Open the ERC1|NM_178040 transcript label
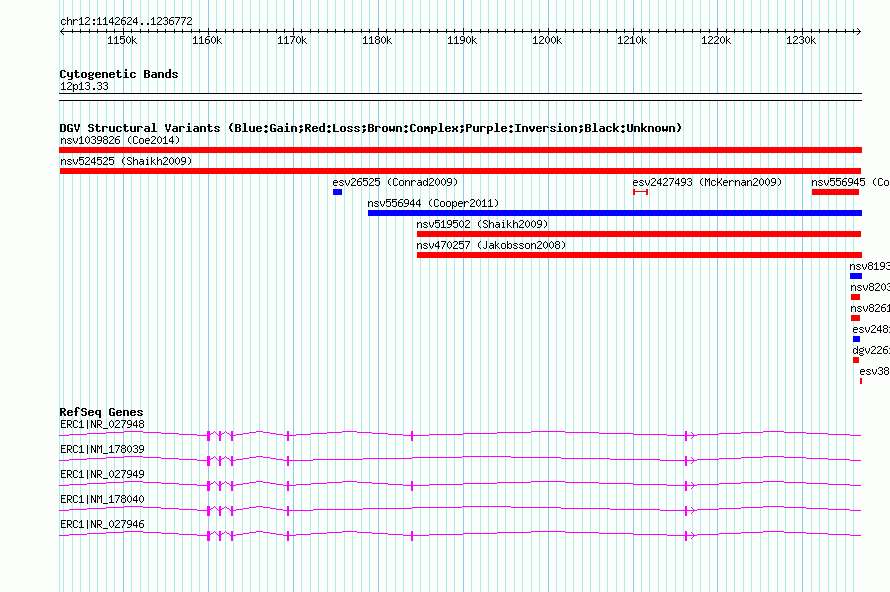 102,499
